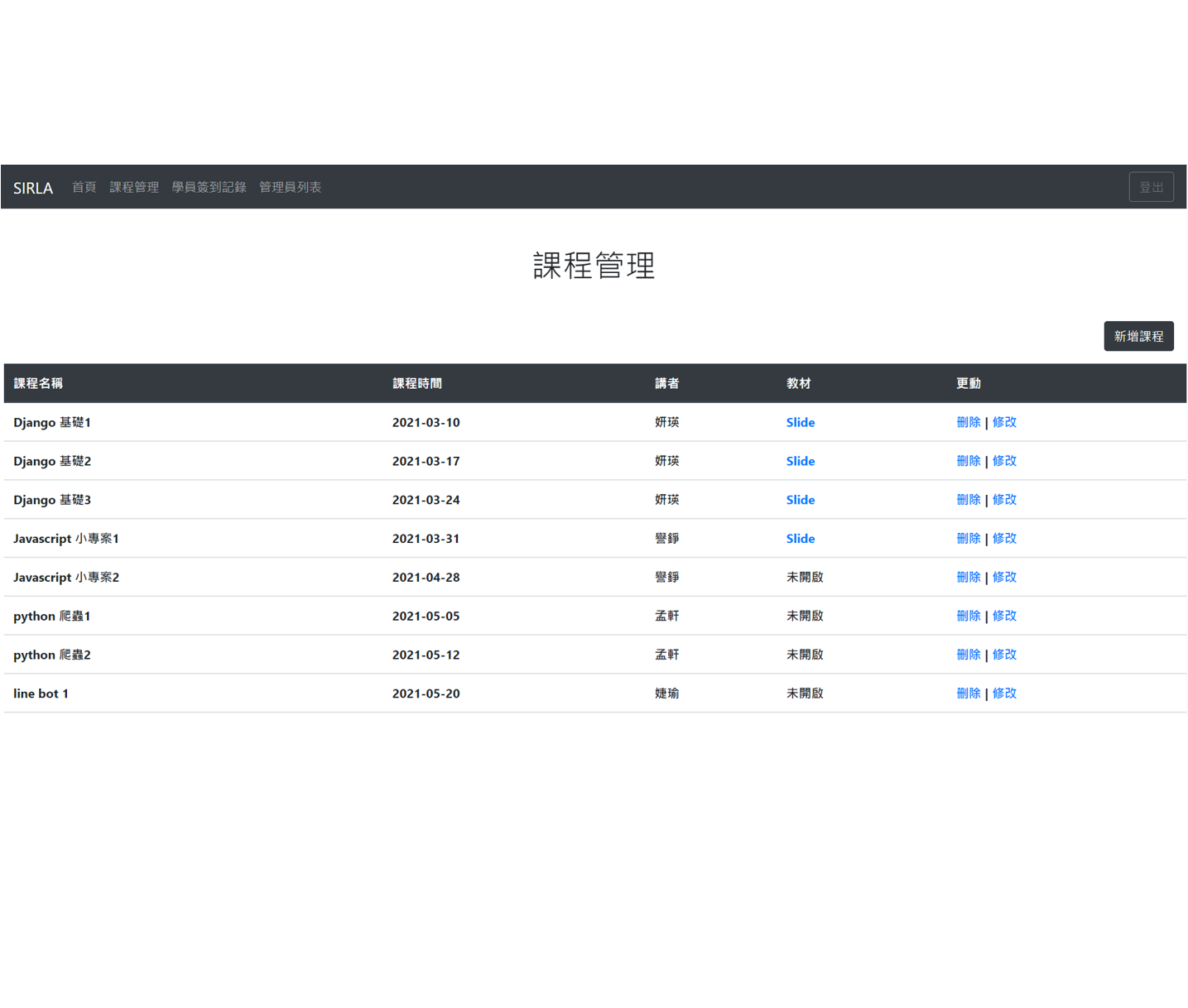
Task: Click 修改 for python 爬蟲1
Action: click(1004, 616)
